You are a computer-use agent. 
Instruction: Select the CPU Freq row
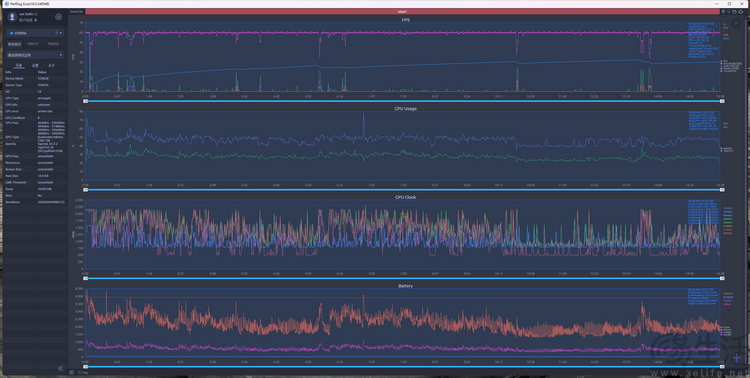click(35, 127)
